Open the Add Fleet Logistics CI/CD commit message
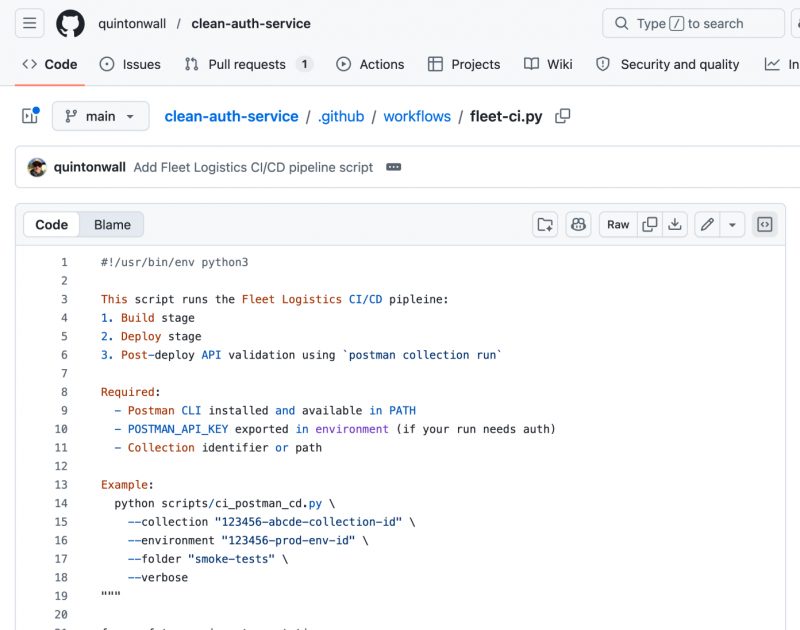The image size is (800, 630). tap(253, 167)
